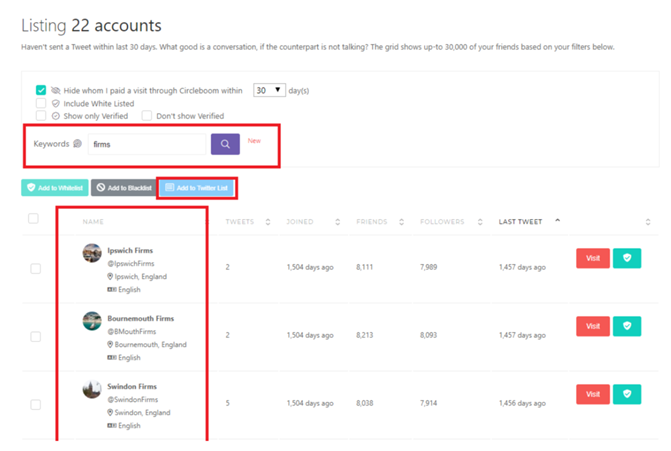The width and height of the screenshot is (671, 451).
Task: Visit the Bournemouth Firms account
Action: point(593,326)
